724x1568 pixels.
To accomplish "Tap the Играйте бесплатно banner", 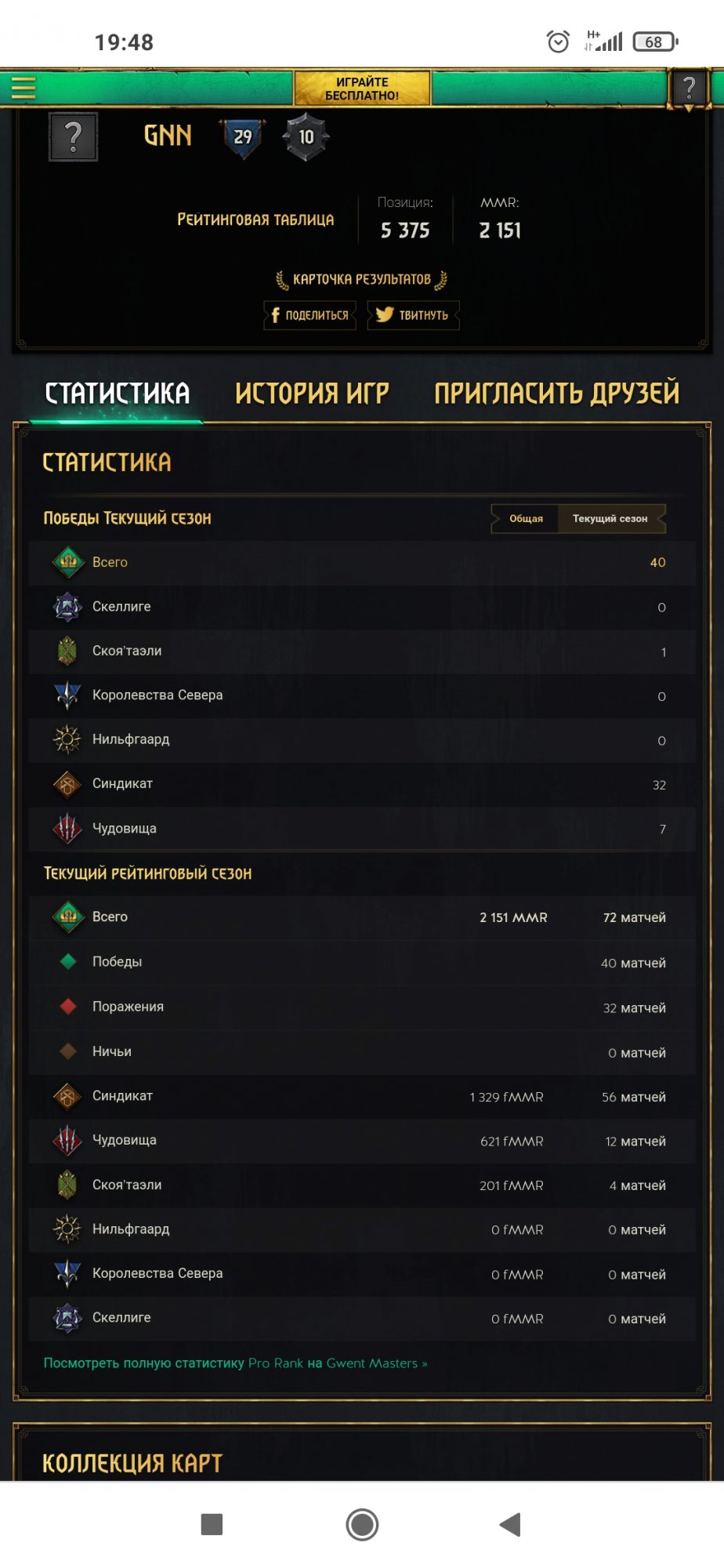I will 362,89.
